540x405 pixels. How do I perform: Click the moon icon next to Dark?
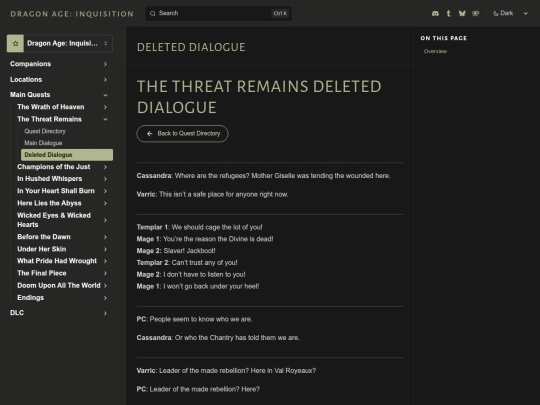496,13
